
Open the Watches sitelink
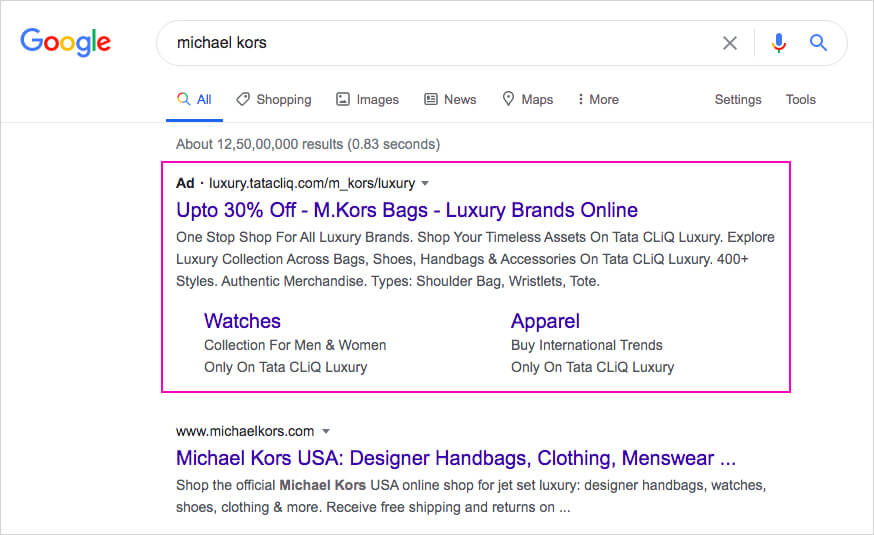(242, 321)
